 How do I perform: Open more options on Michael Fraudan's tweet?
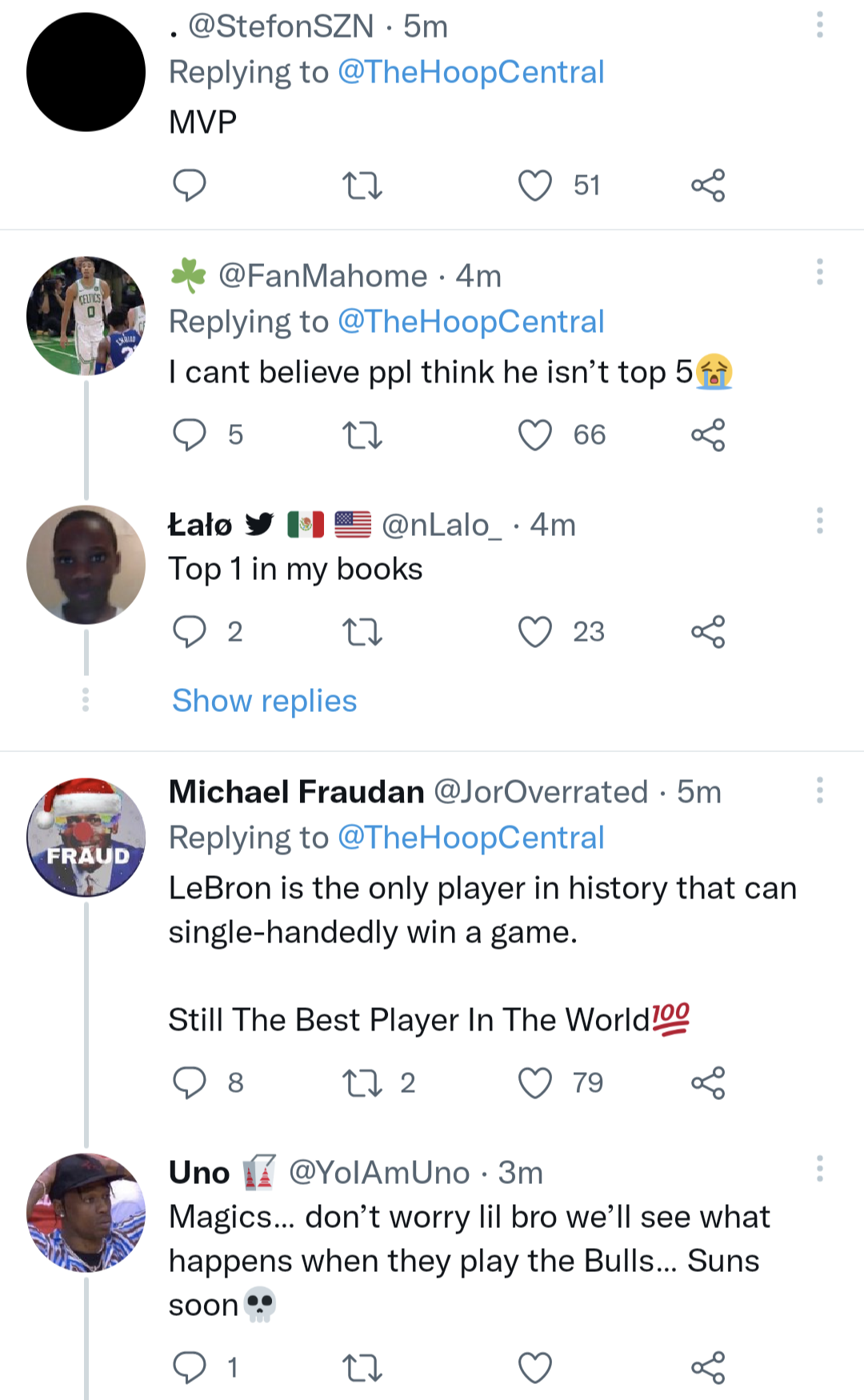[x=819, y=790]
